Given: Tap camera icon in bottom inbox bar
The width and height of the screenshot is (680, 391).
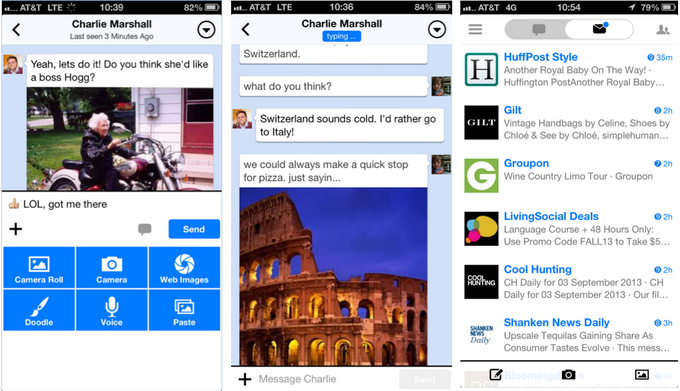Looking at the screenshot, I should click(x=568, y=374).
